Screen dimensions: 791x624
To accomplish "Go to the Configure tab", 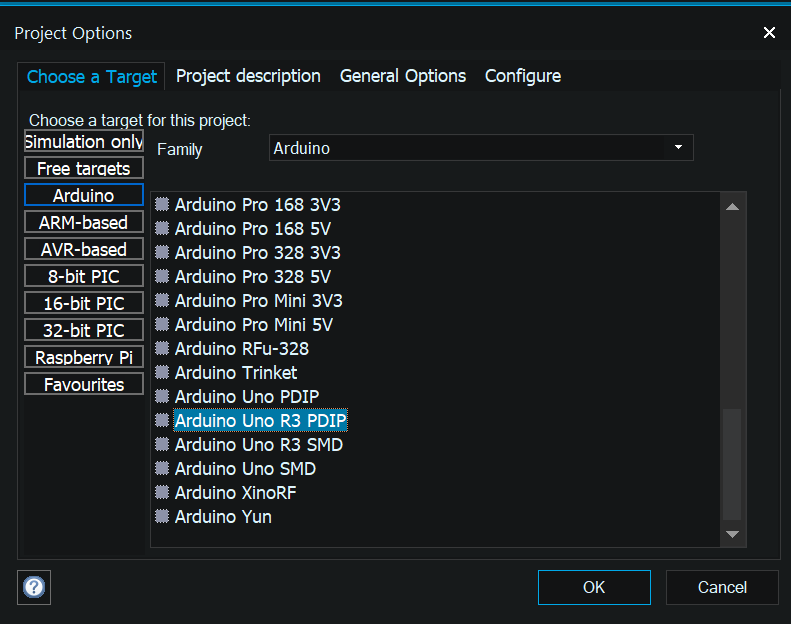I will click(x=522, y=76).
